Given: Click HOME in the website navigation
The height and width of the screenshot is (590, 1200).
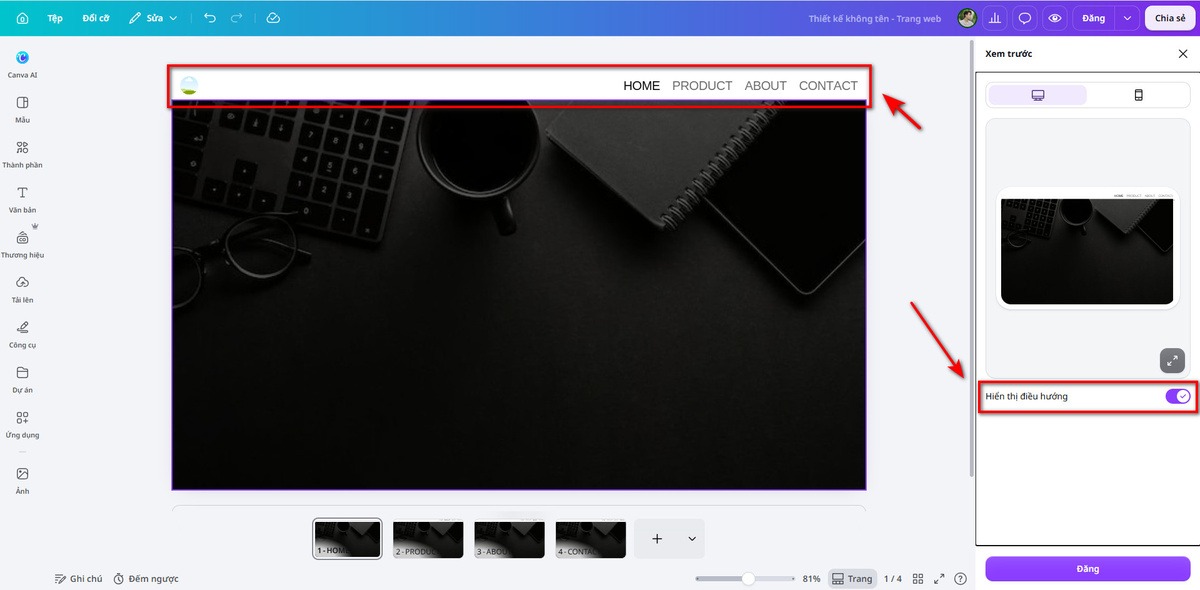Looking at the screenshot, I should tap(642, 86).
